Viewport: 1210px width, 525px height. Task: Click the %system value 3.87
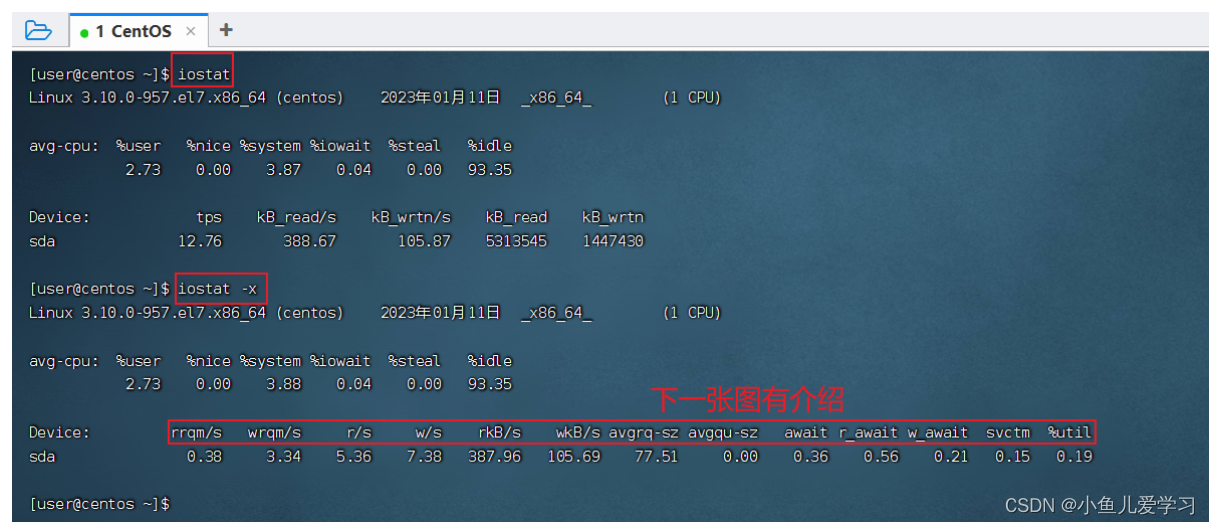point(284,170)
